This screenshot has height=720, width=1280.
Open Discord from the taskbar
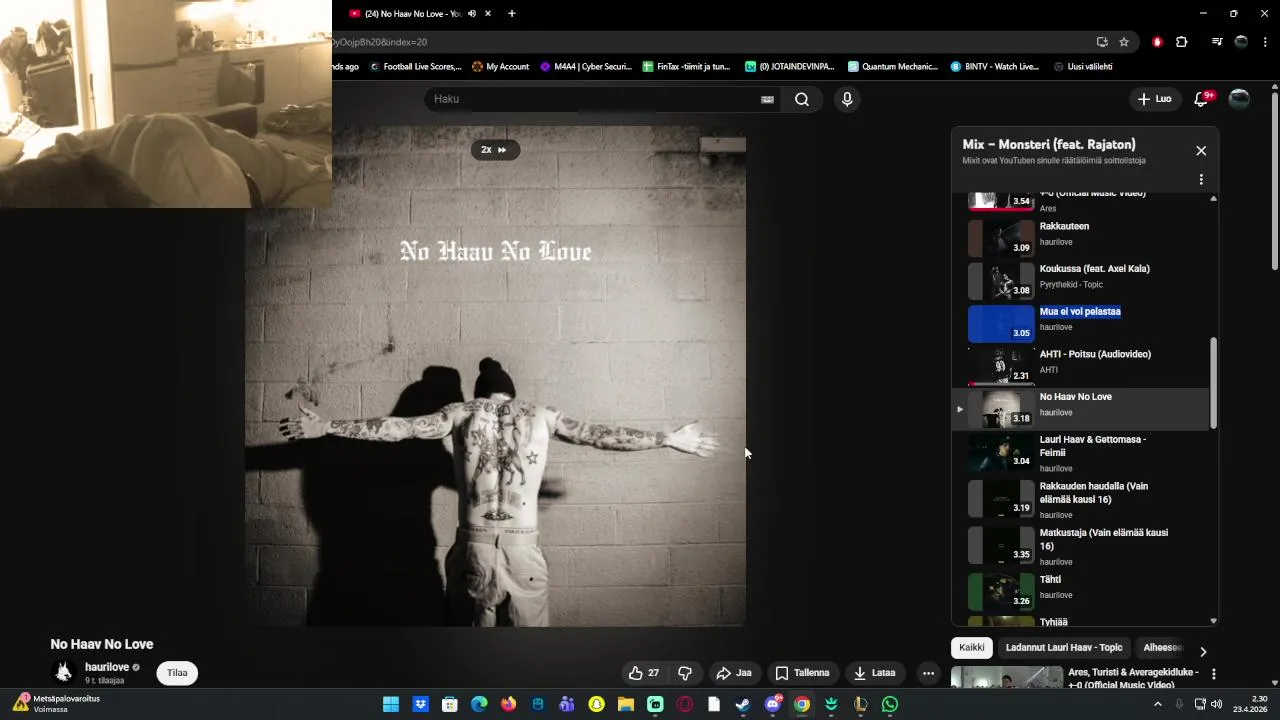(772, 704)
